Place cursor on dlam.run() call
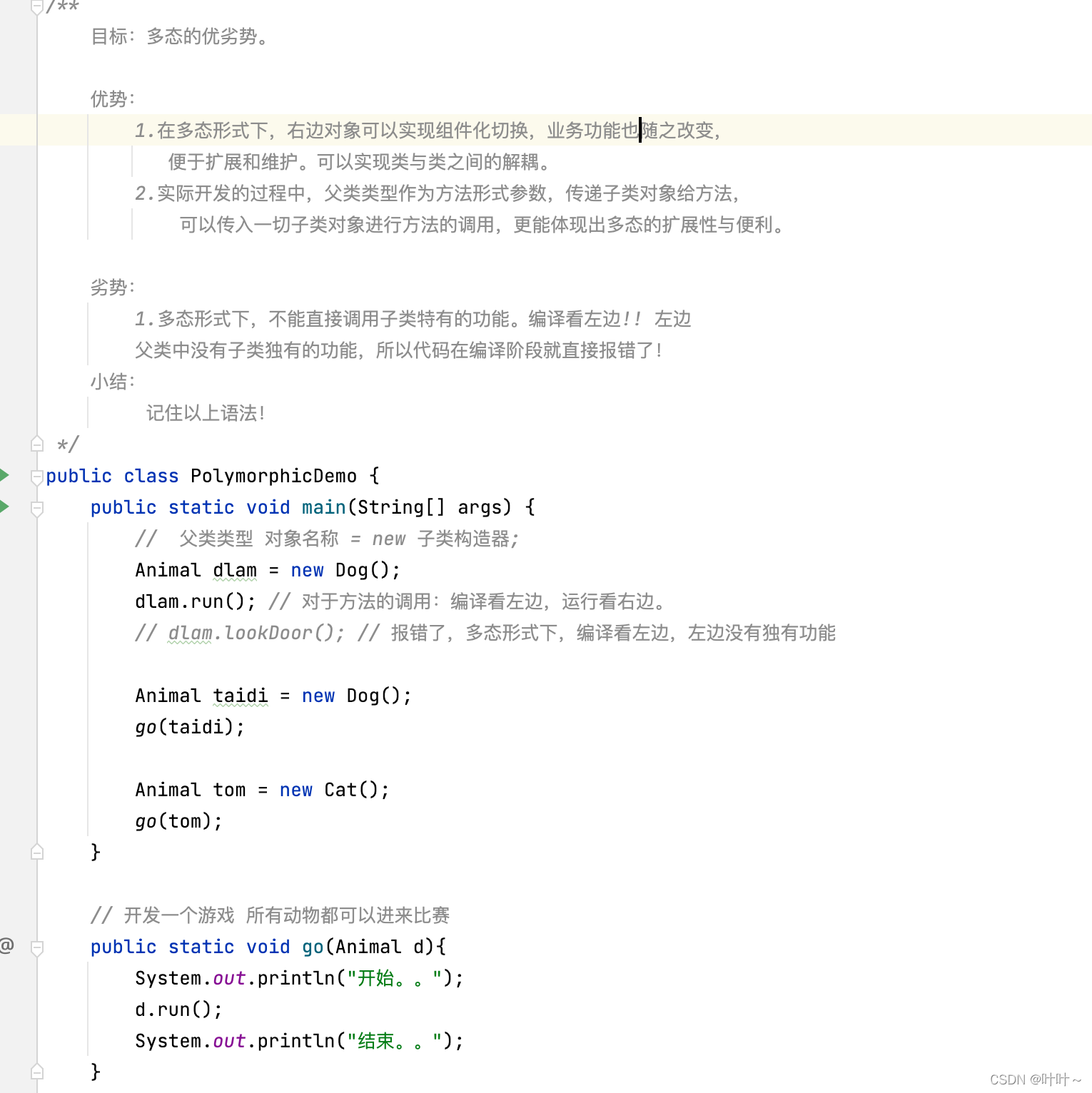1092x1093 pixels. [x=195, y=601]
